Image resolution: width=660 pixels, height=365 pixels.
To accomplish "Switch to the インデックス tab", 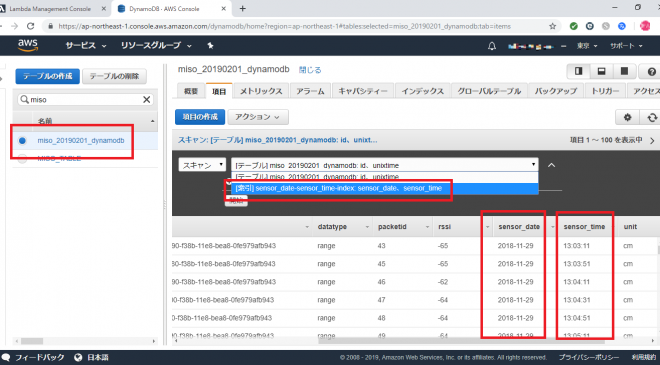I will [423, 91].
